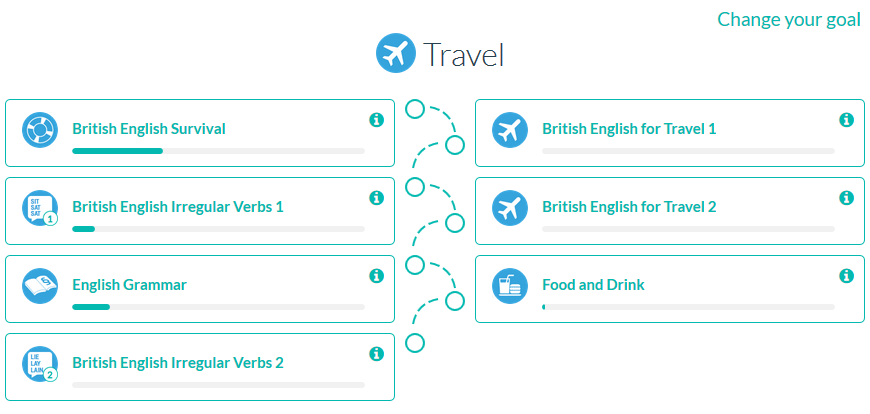The width and height of the screenshot is (870, 414).
Task: Show info for British English for Travel 1
Action: (846, 119)
